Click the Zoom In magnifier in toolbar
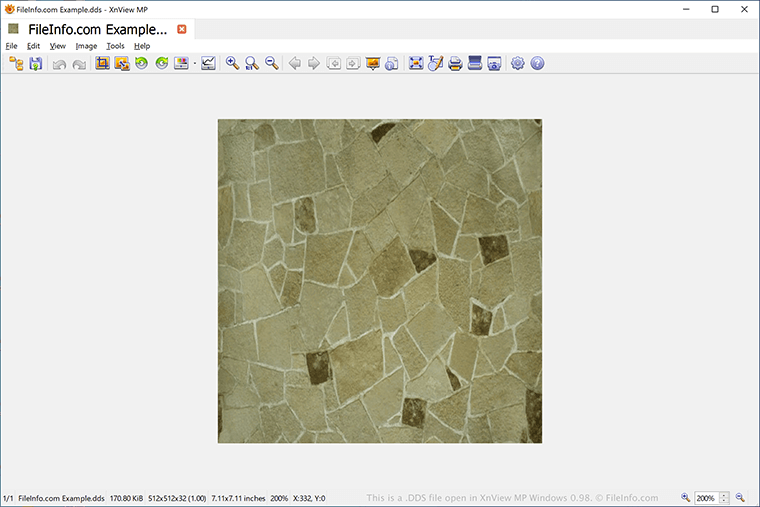The image size is (760, 507). tap(233, 63)
